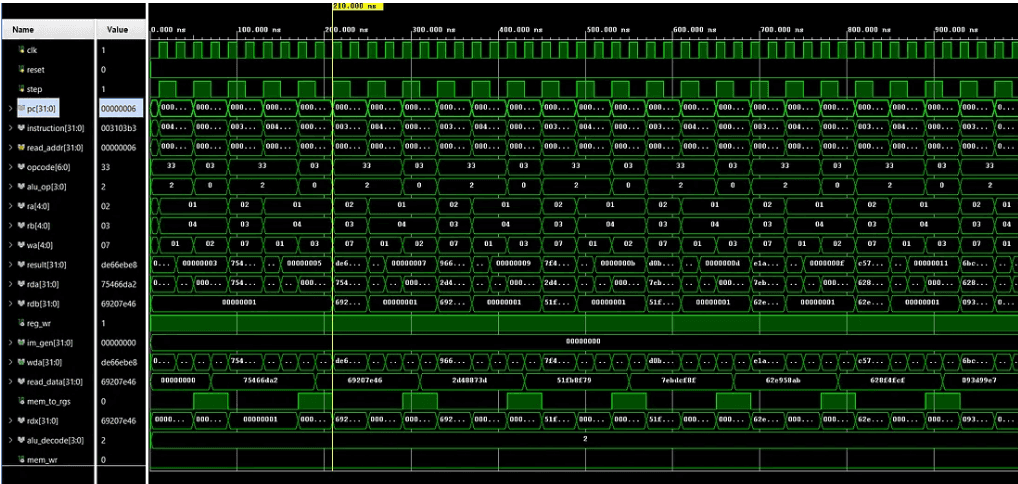Click the reset signal icon

coord(21,70)
